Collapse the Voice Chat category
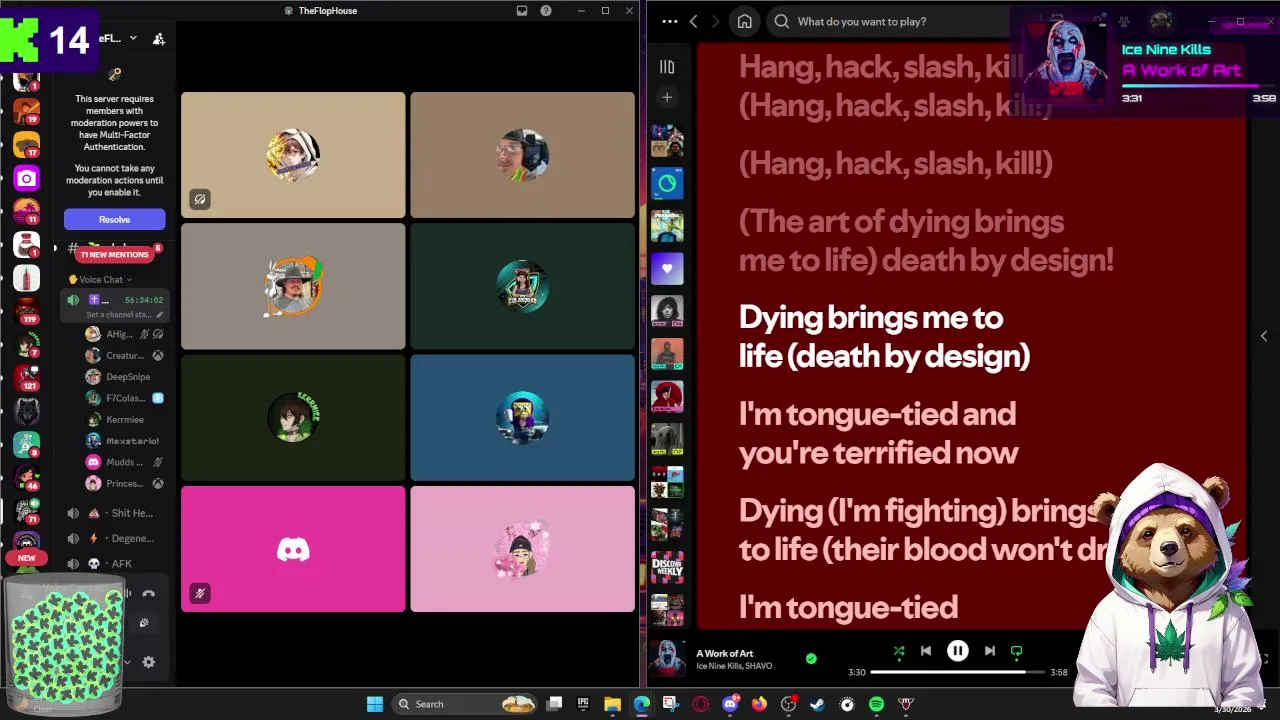The width and height of the screenshot is (1280, 720). (104, 280)
